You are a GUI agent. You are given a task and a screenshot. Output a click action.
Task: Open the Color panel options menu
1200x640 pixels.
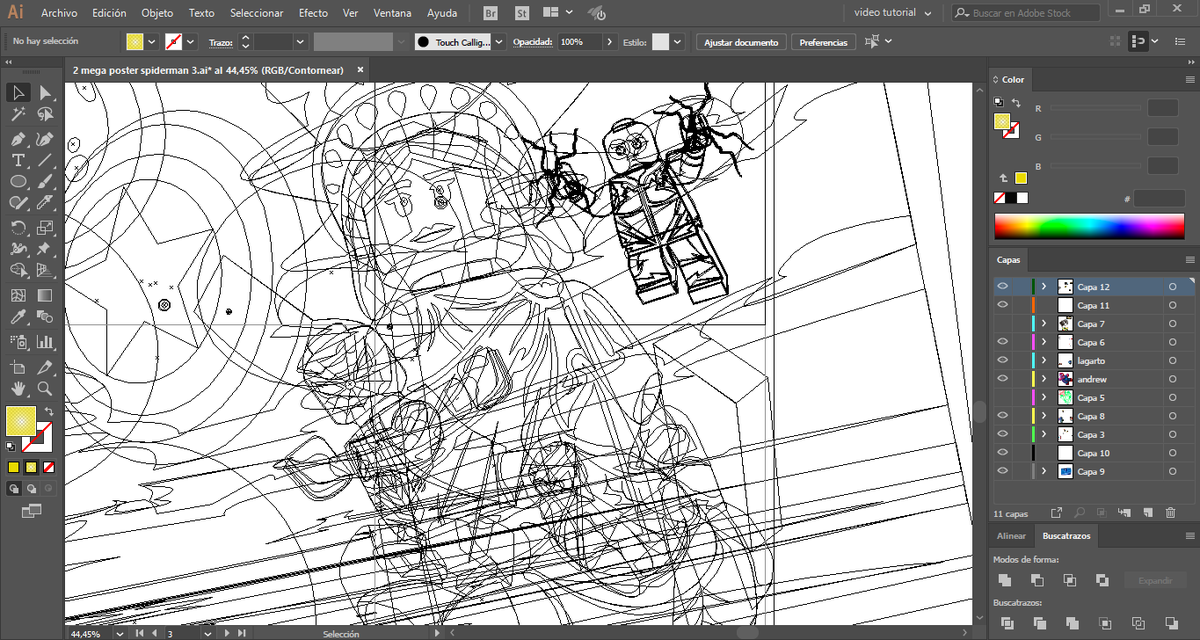coord(1188,79)
